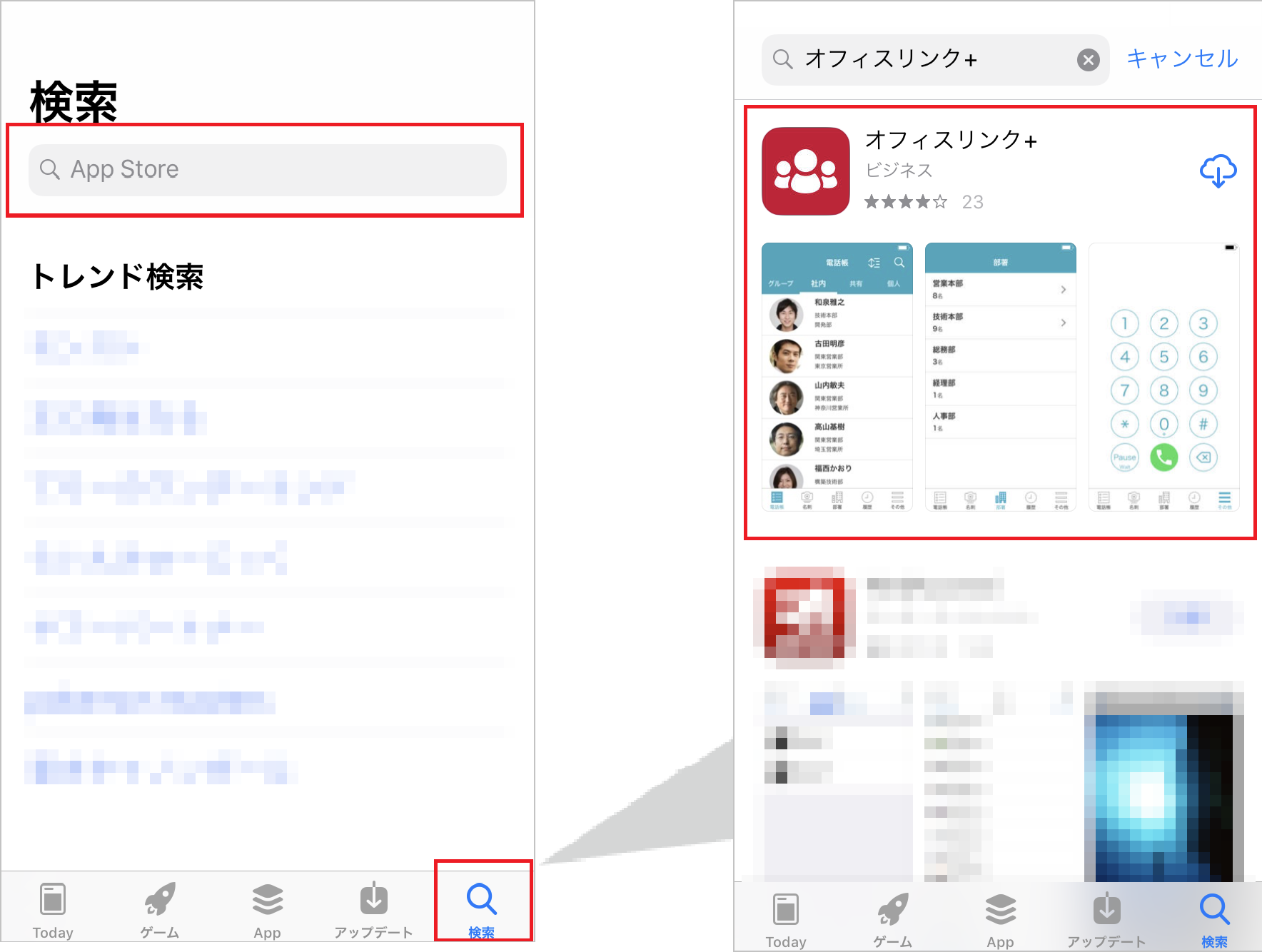Open the オフィスリンク+ app name
1262x952 pixels.
(x=951, y=141)
